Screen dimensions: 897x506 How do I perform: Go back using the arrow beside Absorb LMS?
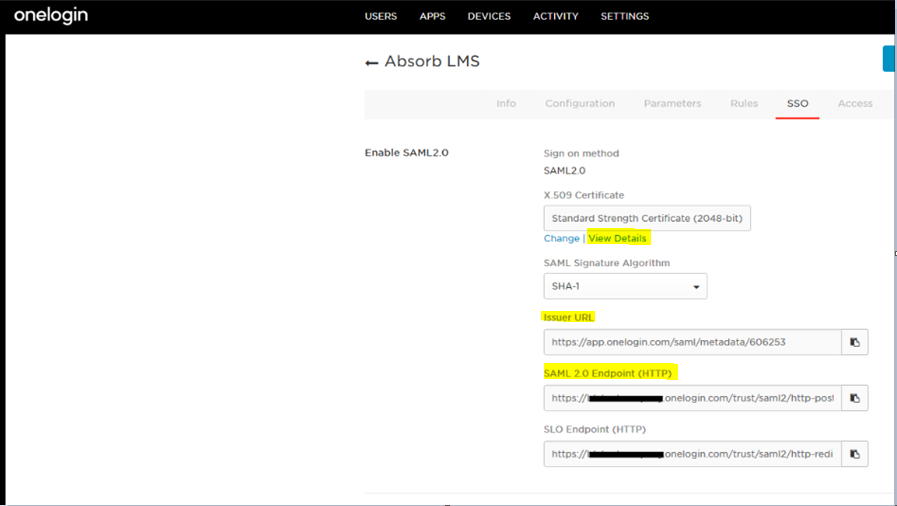coord(372,63)
